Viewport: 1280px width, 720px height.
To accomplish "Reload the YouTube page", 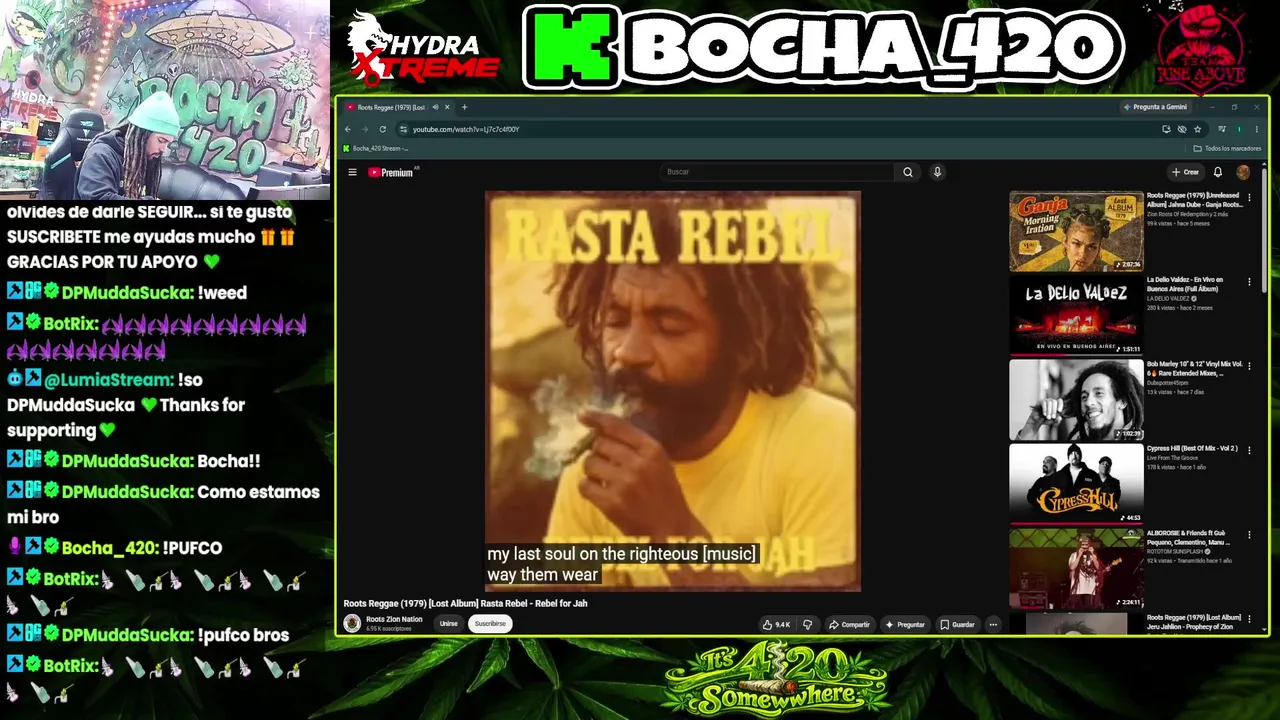I will [x=382, y=129].
